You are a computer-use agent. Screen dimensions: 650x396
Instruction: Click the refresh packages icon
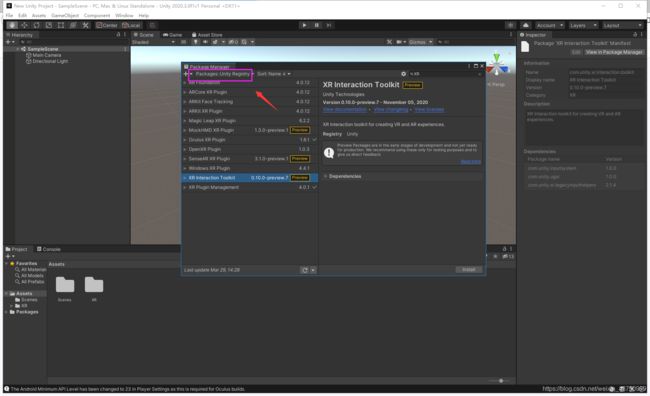tap(305, 270)
